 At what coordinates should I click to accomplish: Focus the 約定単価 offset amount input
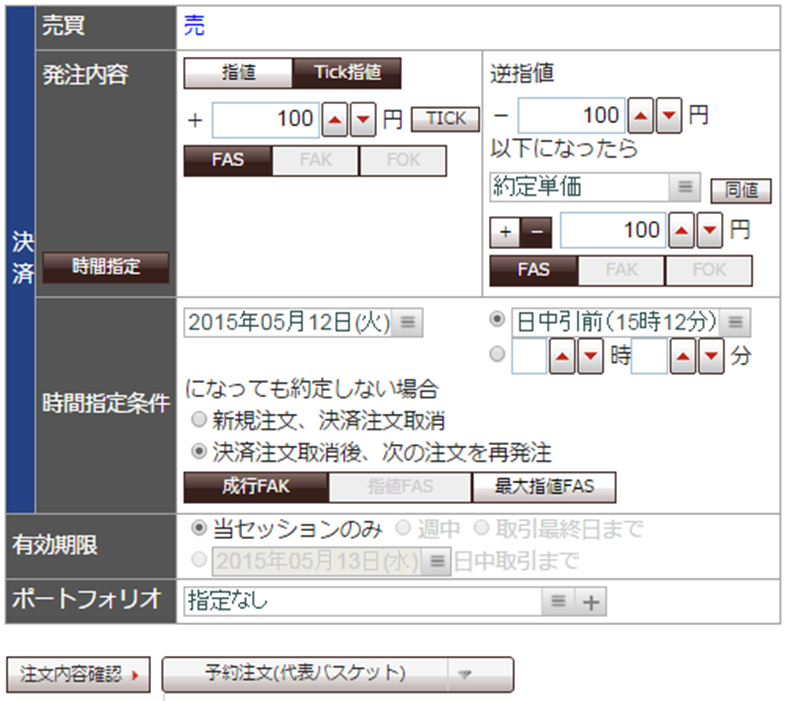[613, 230]
